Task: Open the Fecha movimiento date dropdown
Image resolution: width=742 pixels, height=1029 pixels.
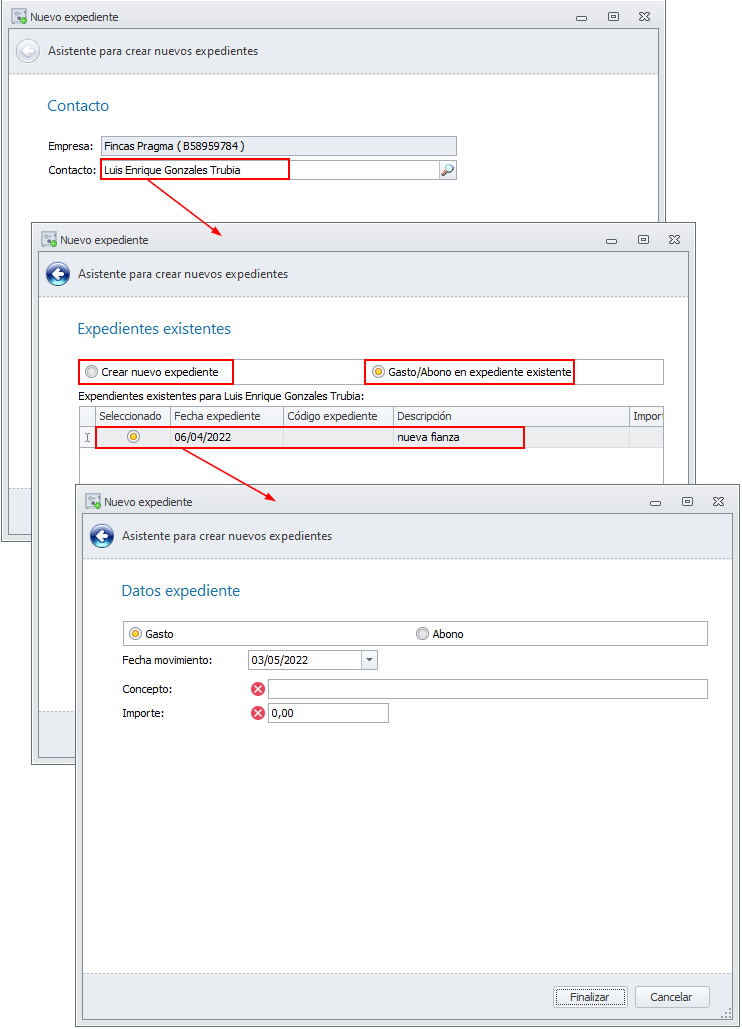Action: click(x=369, y=660)
